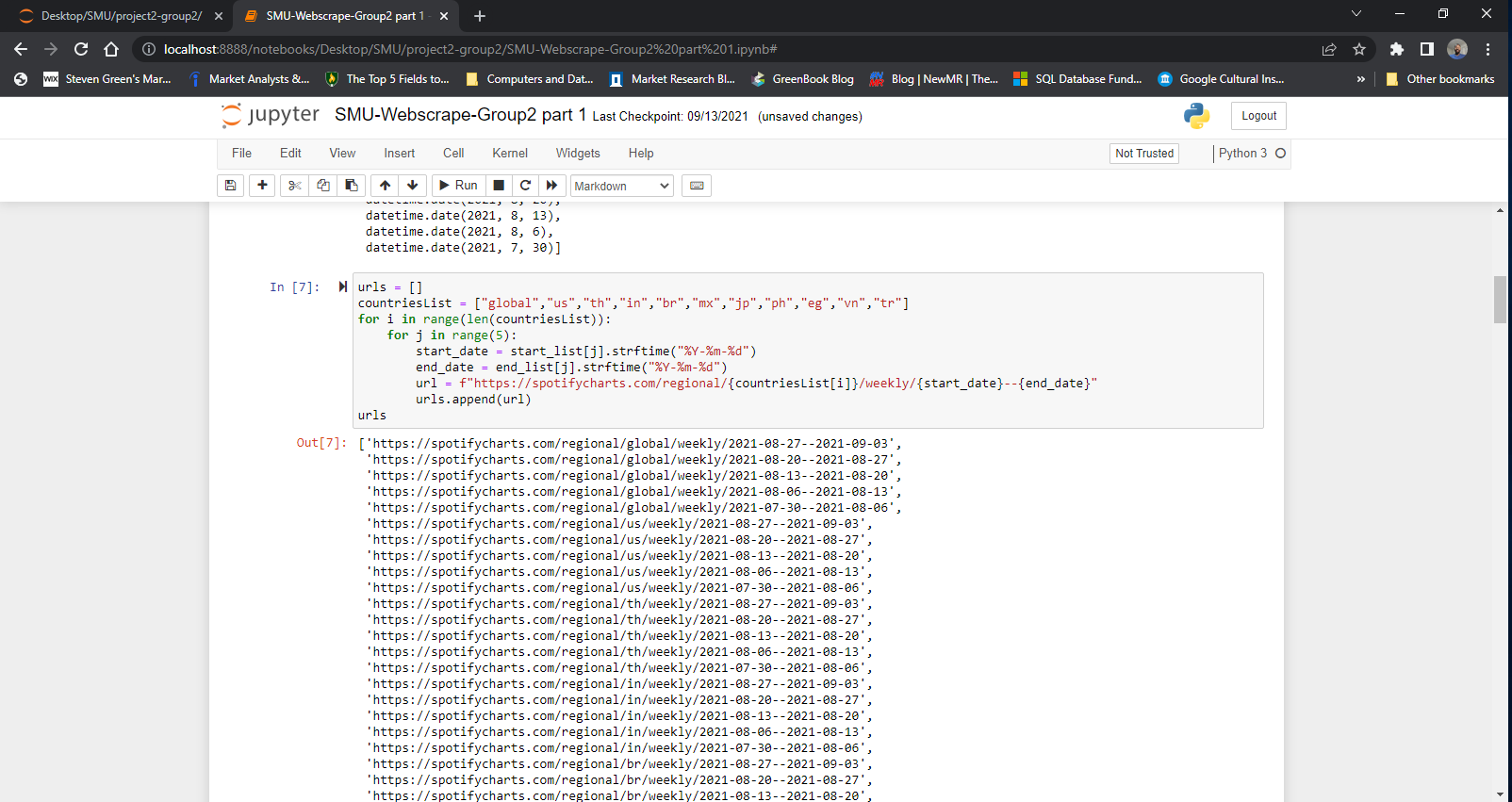Open a new browser tab
The width and height of the screenshot is (1512, 802).
480,16
